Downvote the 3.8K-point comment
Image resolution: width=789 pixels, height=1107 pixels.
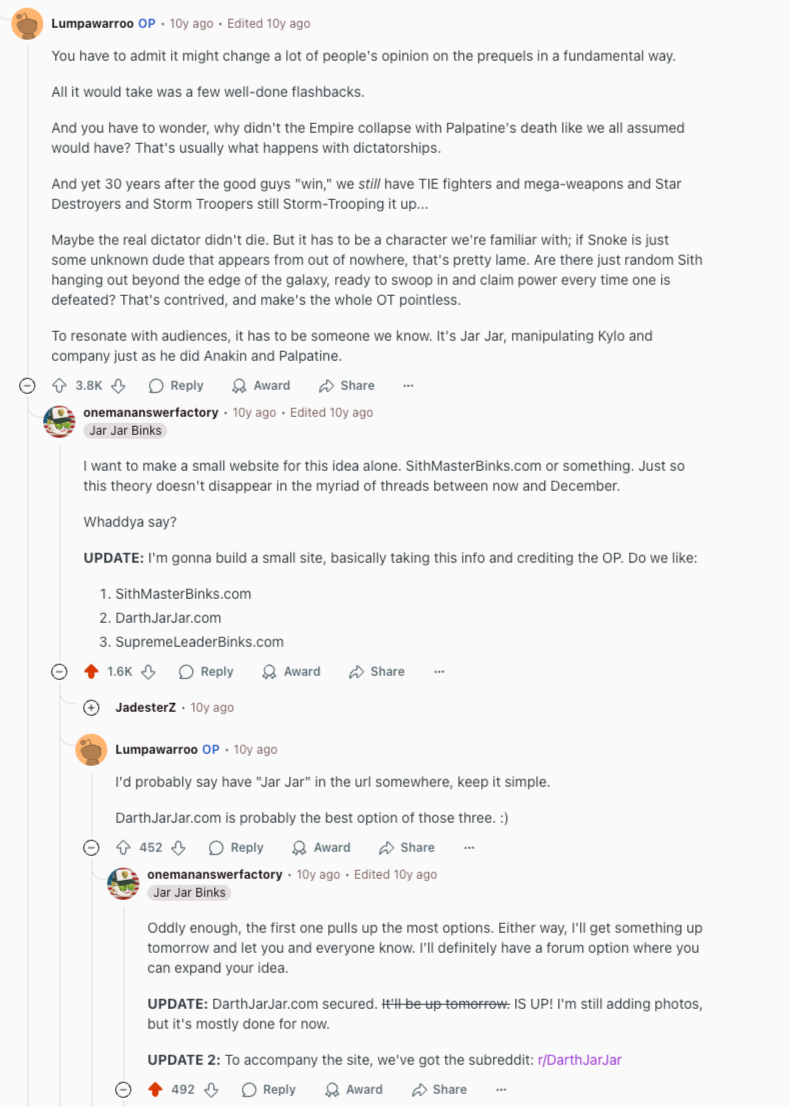tap(118, 386)
